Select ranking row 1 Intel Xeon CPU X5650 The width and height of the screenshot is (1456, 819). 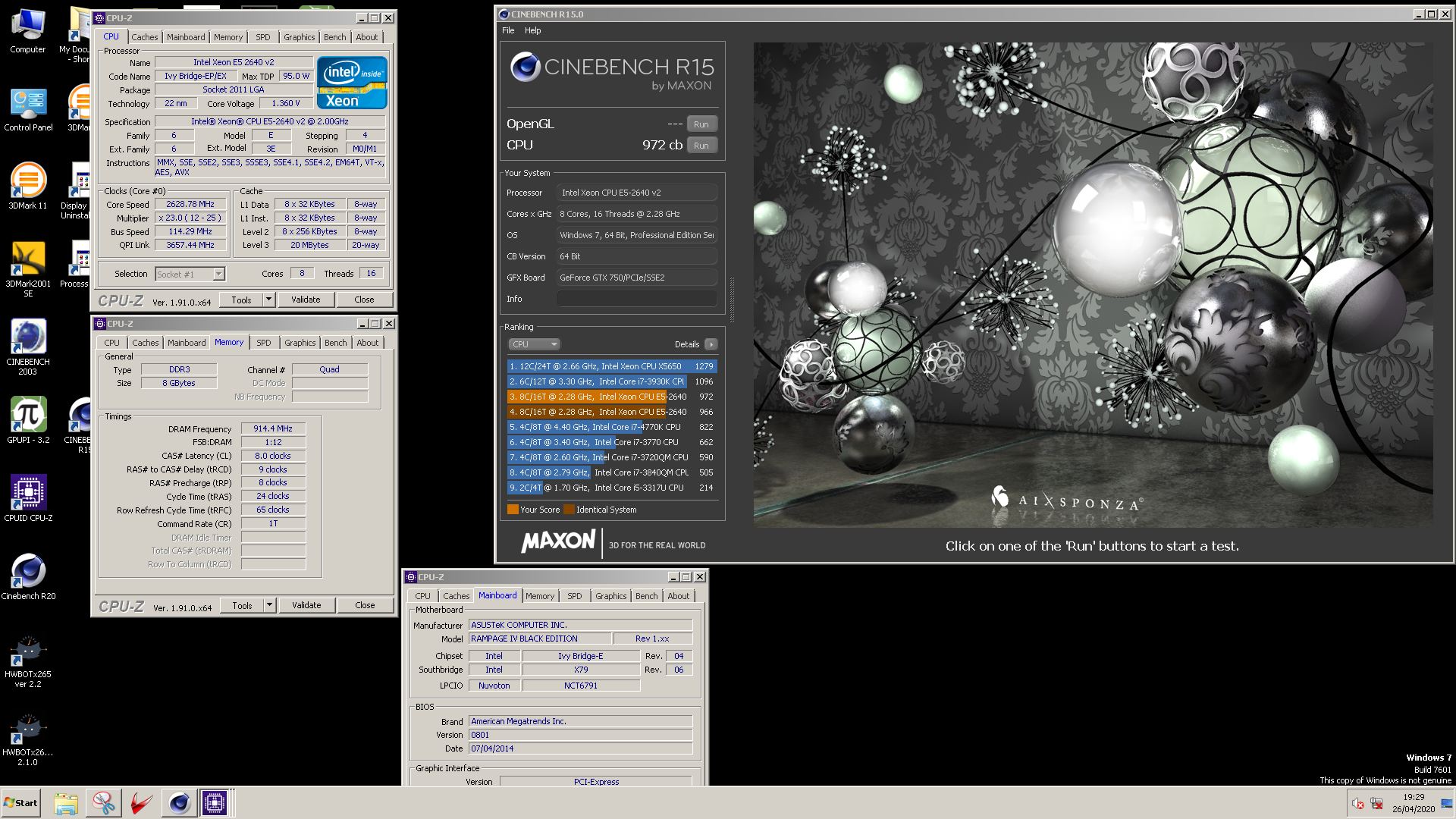[x=611, y=366]
